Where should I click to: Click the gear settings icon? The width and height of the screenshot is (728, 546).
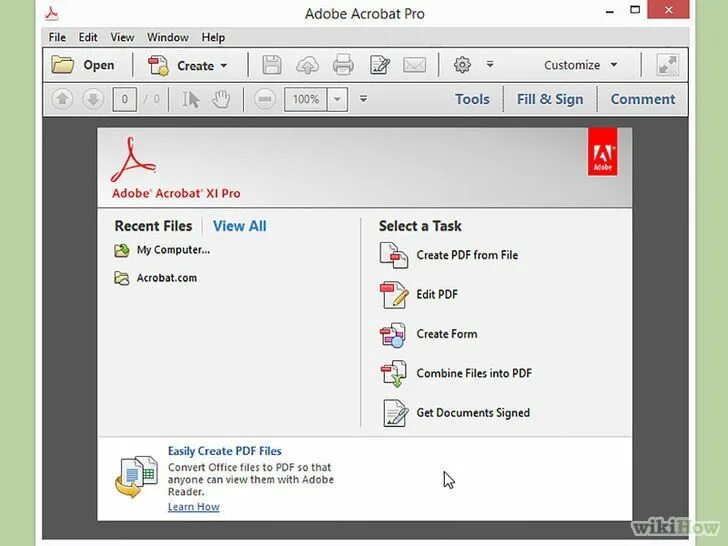tap(462, 65)
